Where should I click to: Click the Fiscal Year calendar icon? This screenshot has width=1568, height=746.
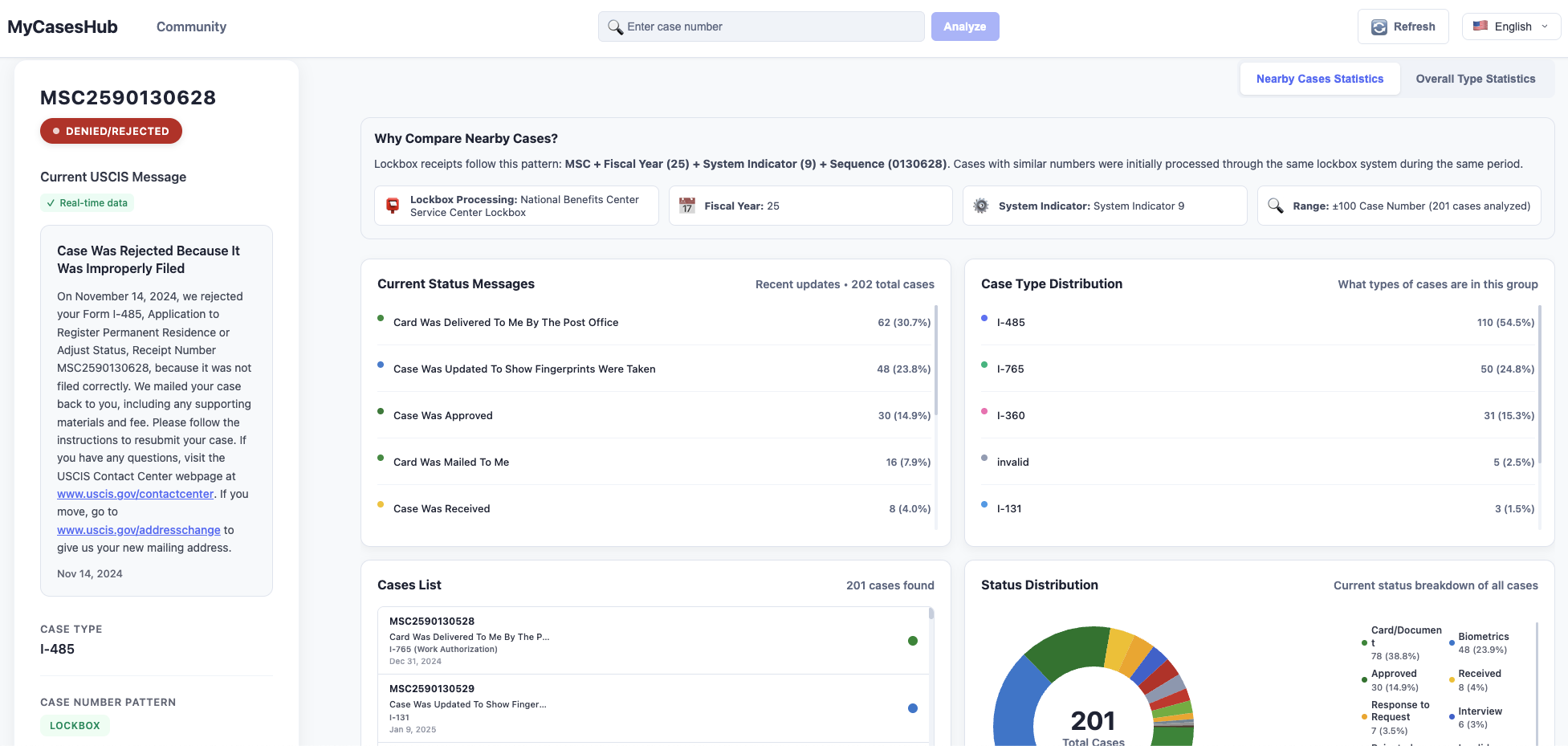687,206
